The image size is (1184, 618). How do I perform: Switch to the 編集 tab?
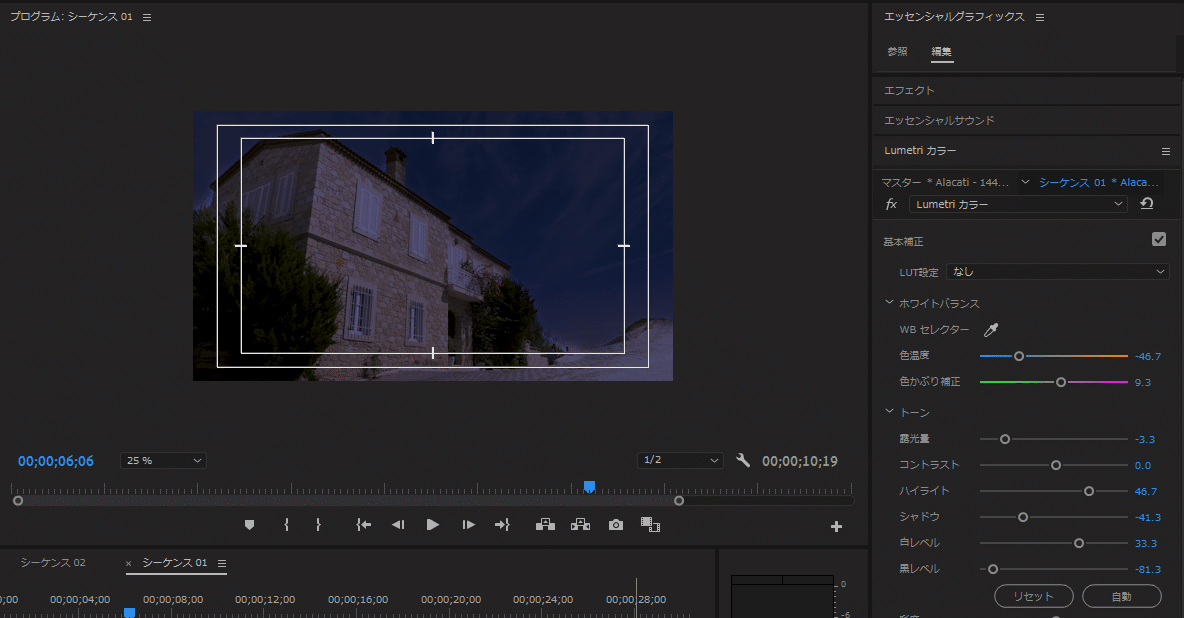942,51
